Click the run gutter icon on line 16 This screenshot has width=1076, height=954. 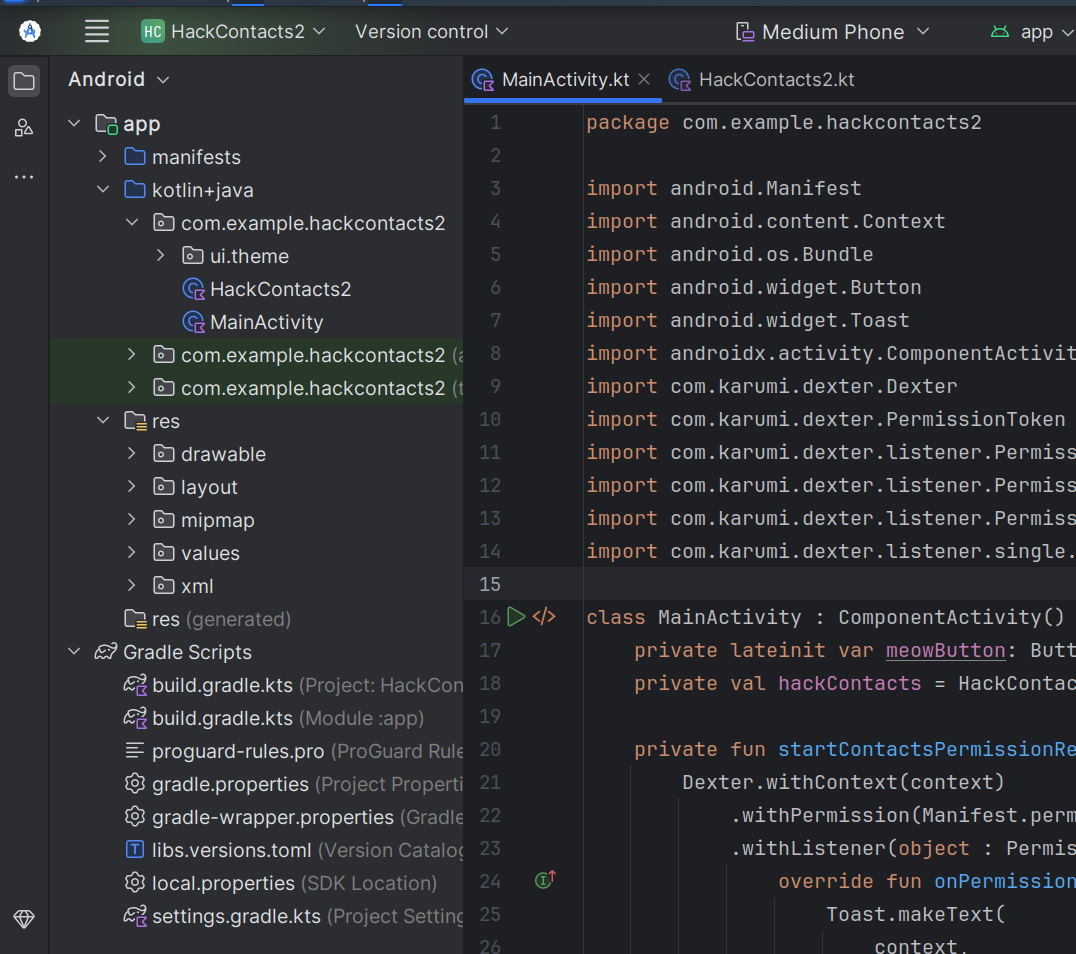tap(516, 616)
